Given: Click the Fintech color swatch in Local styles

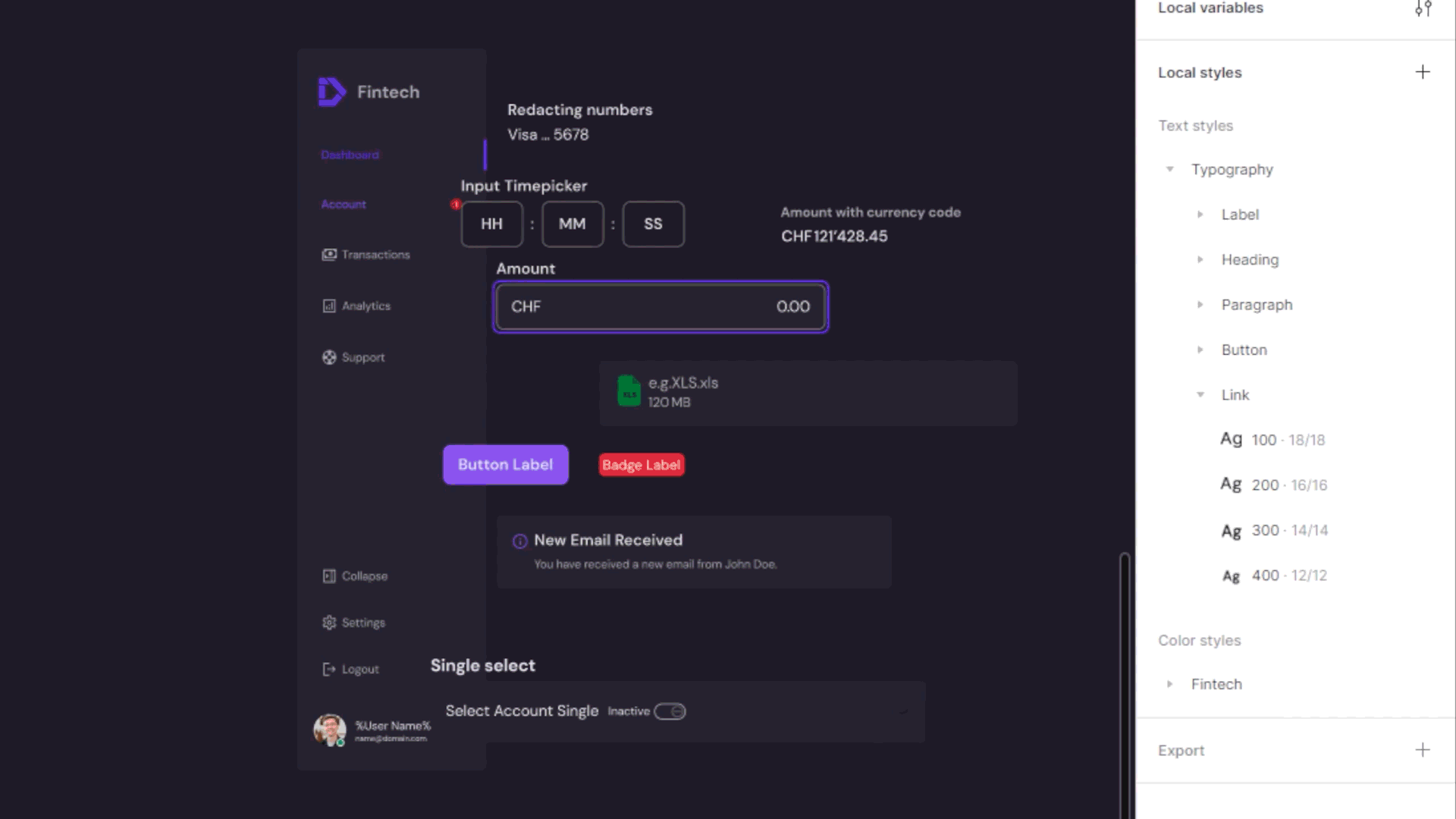Looking at the screenshot, I should coord(1216,684).
